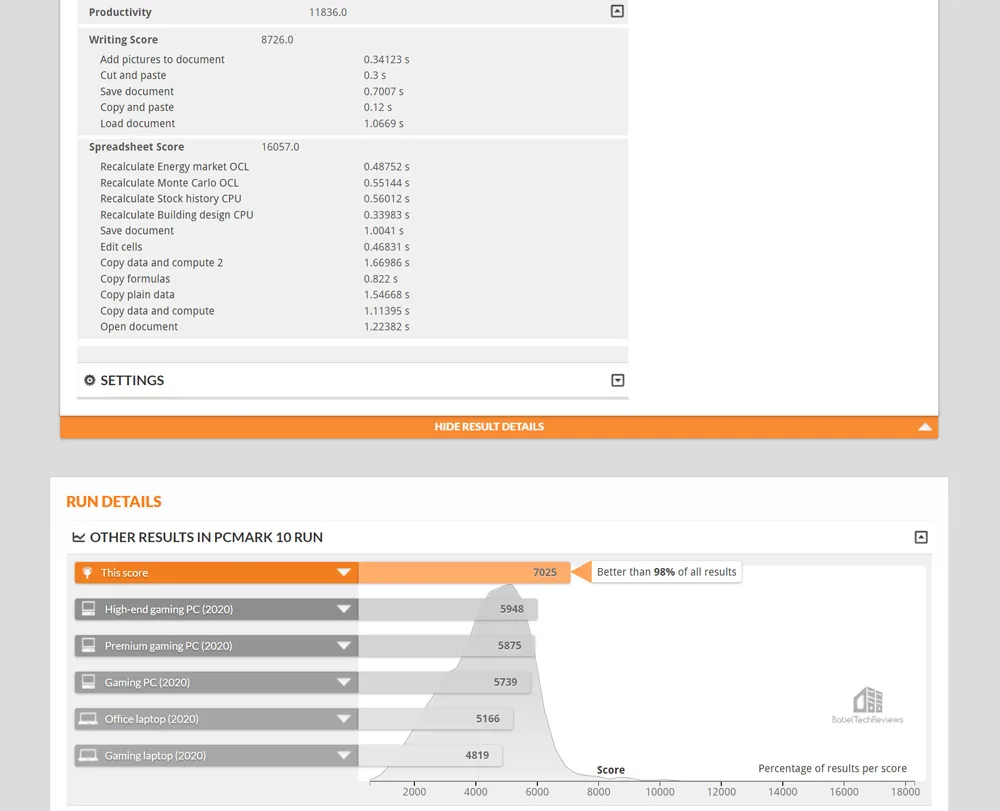The width and height of the screenshot is (1000, 811).
Task: Click the chart icon beside Other Results heading
Action: (78, 537)
